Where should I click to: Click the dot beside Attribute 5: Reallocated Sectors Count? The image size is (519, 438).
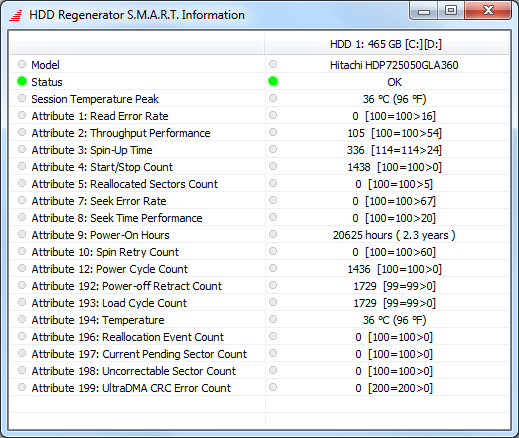coord(22,183)
